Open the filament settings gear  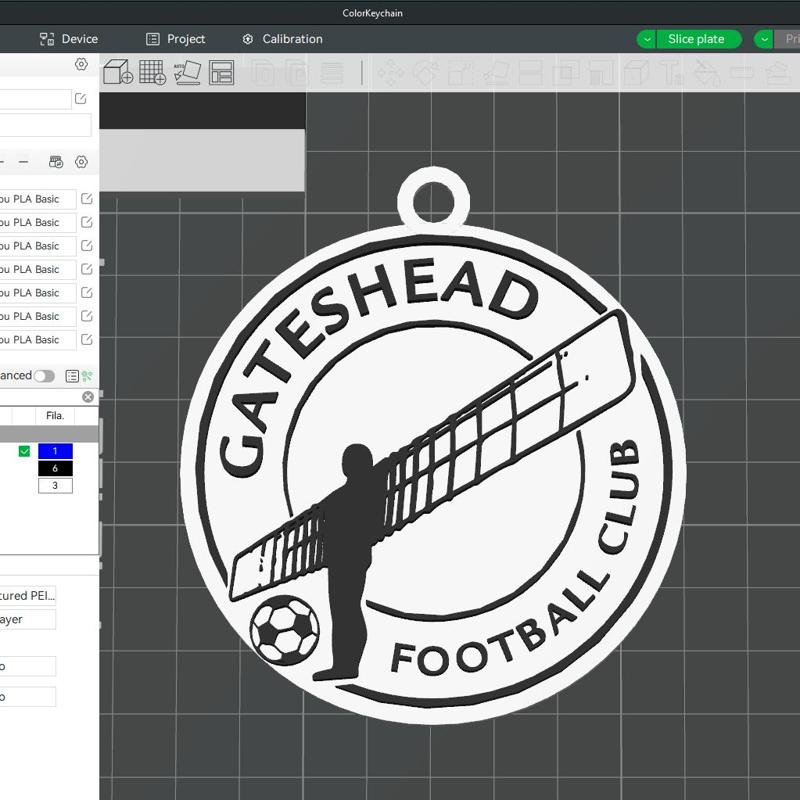point(81,162)
